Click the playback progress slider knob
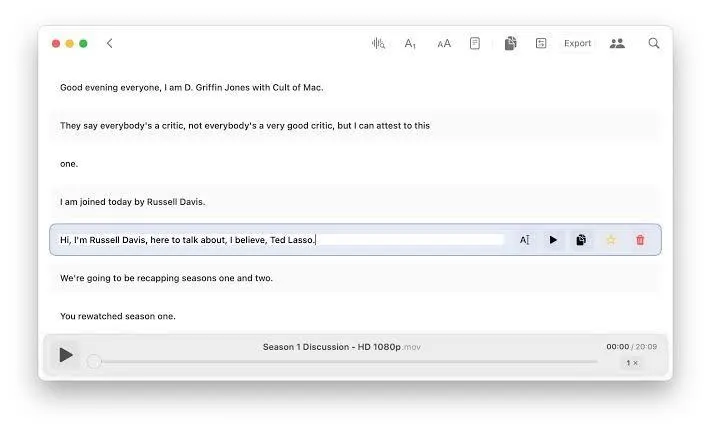The height and width of the screenshot is (431, 711). coord(94,362)
